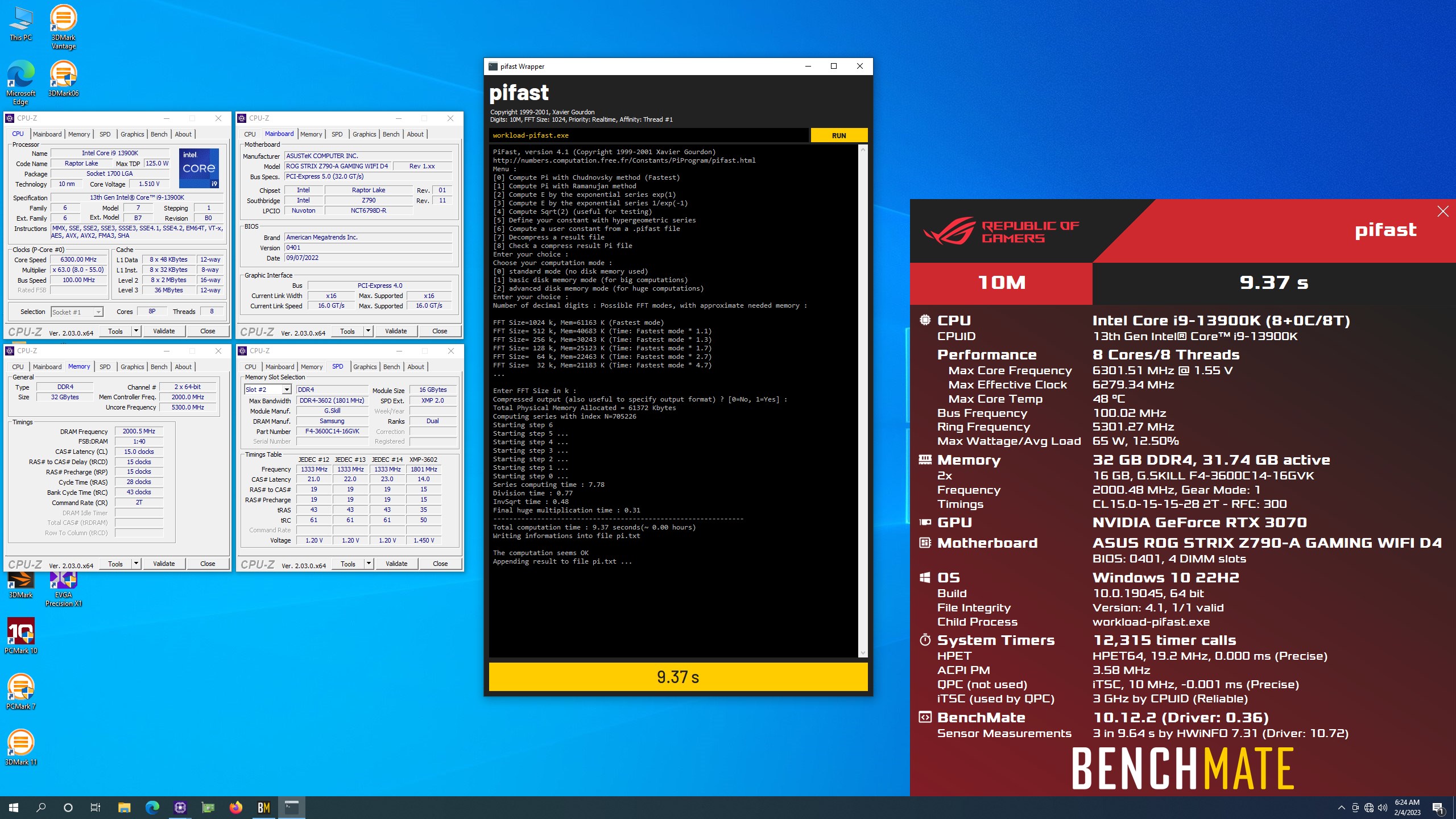Open Cortana circle on taskbar
The height and width of the screenshot is (819, 1456).
point(68,808)
